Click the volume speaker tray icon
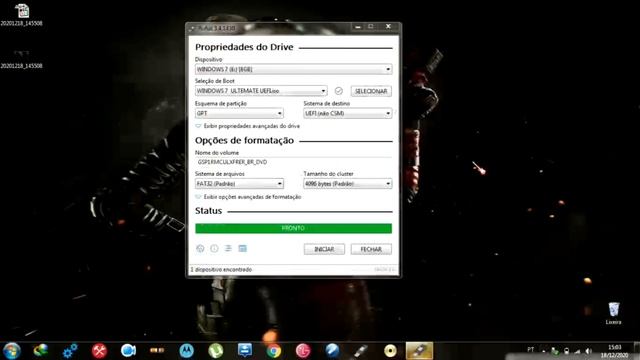 (x=588, y=351)
